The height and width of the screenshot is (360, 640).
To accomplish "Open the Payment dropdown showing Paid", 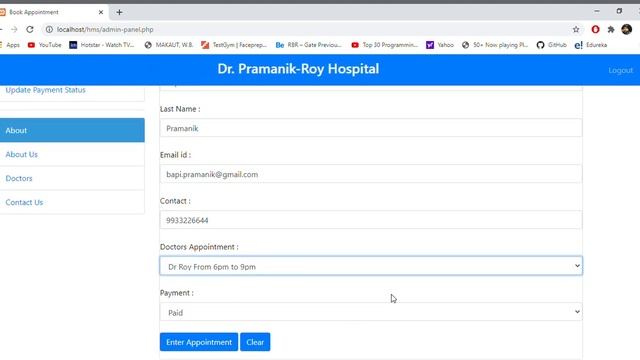I will (x=371, y=312).
